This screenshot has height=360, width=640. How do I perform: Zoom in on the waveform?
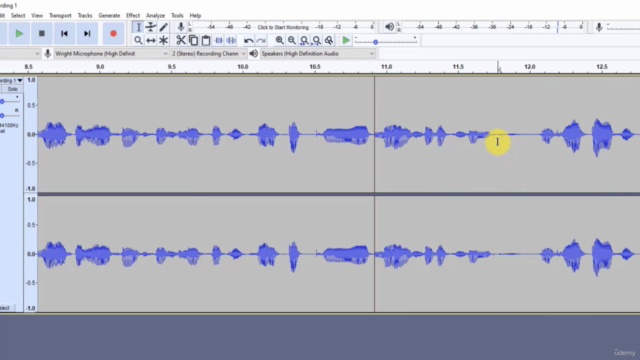coord(279,40)
